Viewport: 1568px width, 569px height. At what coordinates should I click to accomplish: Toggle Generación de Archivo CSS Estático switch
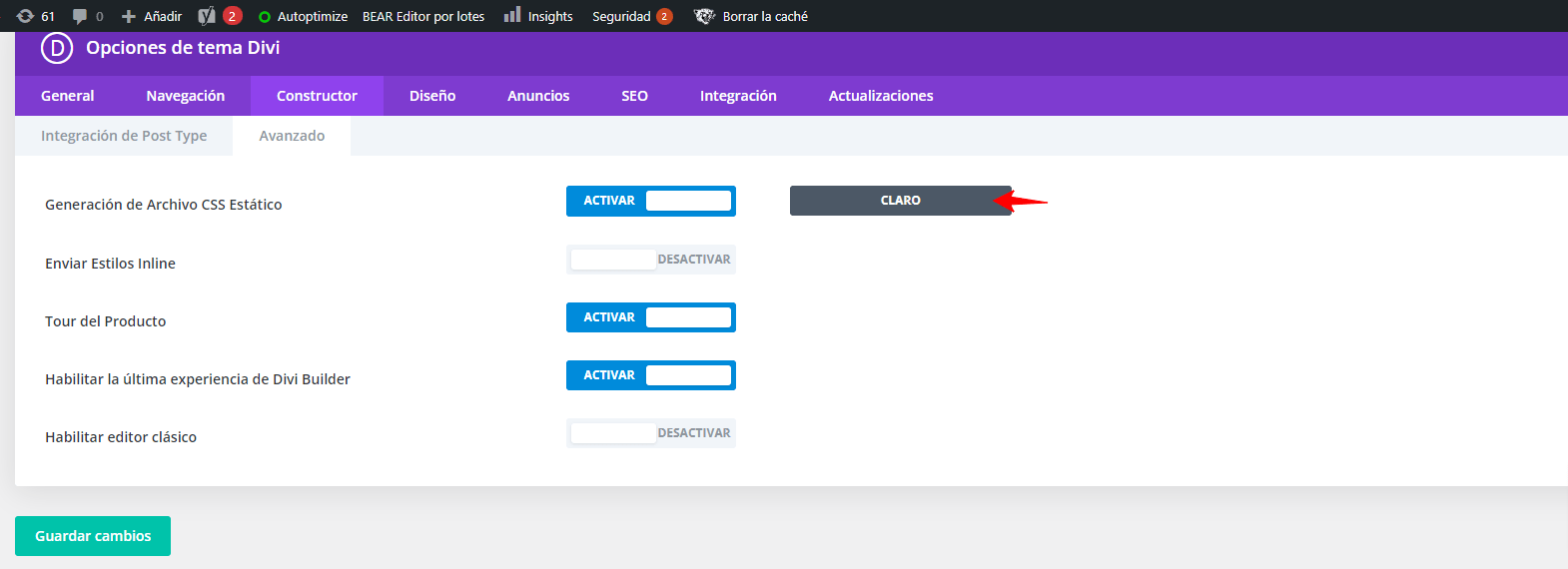point(651,201)
